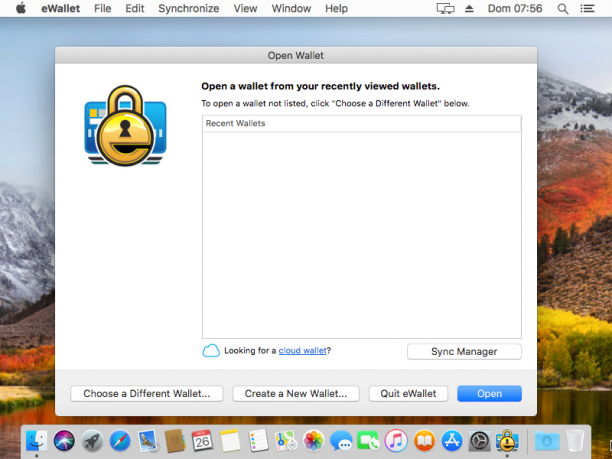Click the eWallet padlock logo in dialog
The width and height of the screenshot is (612, 459).
125,126
